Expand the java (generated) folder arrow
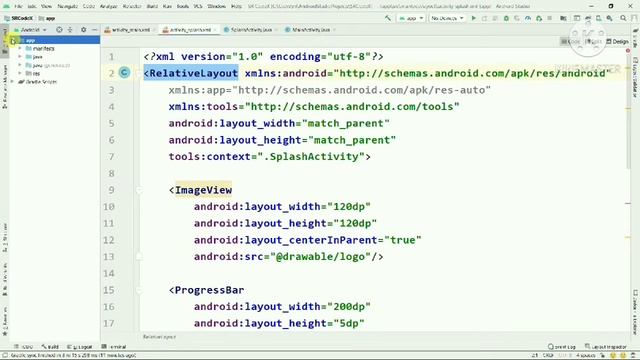 click(20, 65)
